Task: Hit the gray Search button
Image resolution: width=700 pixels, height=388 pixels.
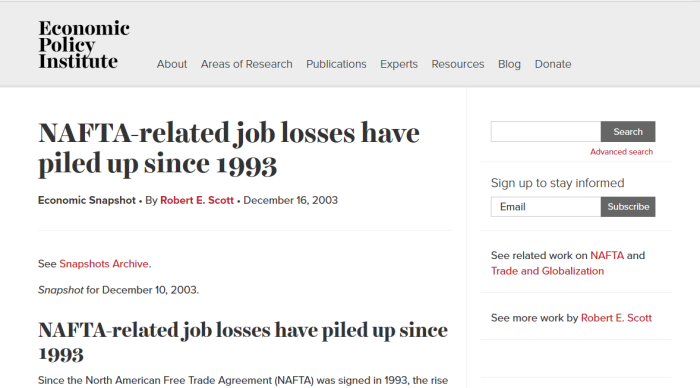Action: [628, 132]
